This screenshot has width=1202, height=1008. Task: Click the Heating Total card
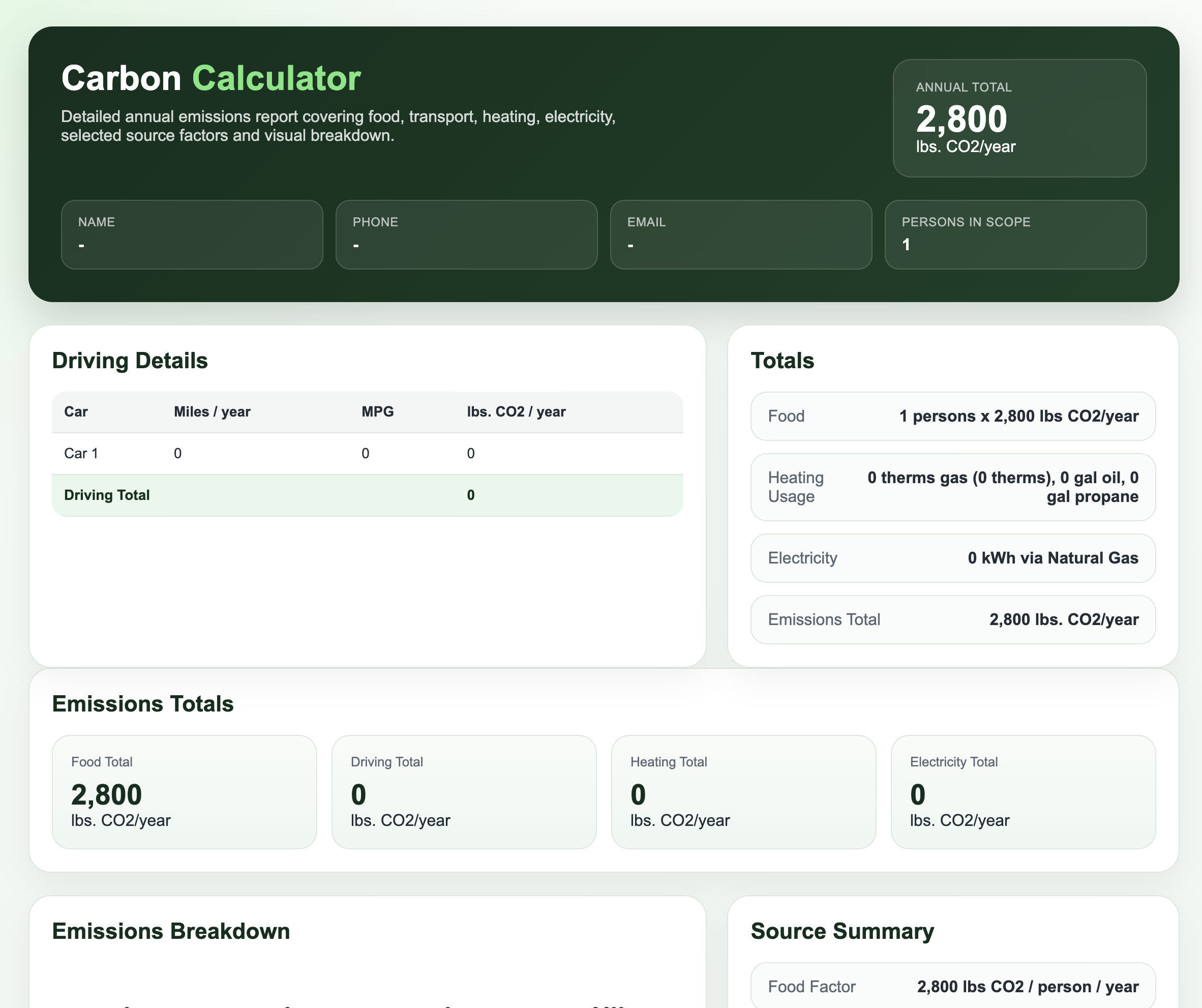point(743,792)
